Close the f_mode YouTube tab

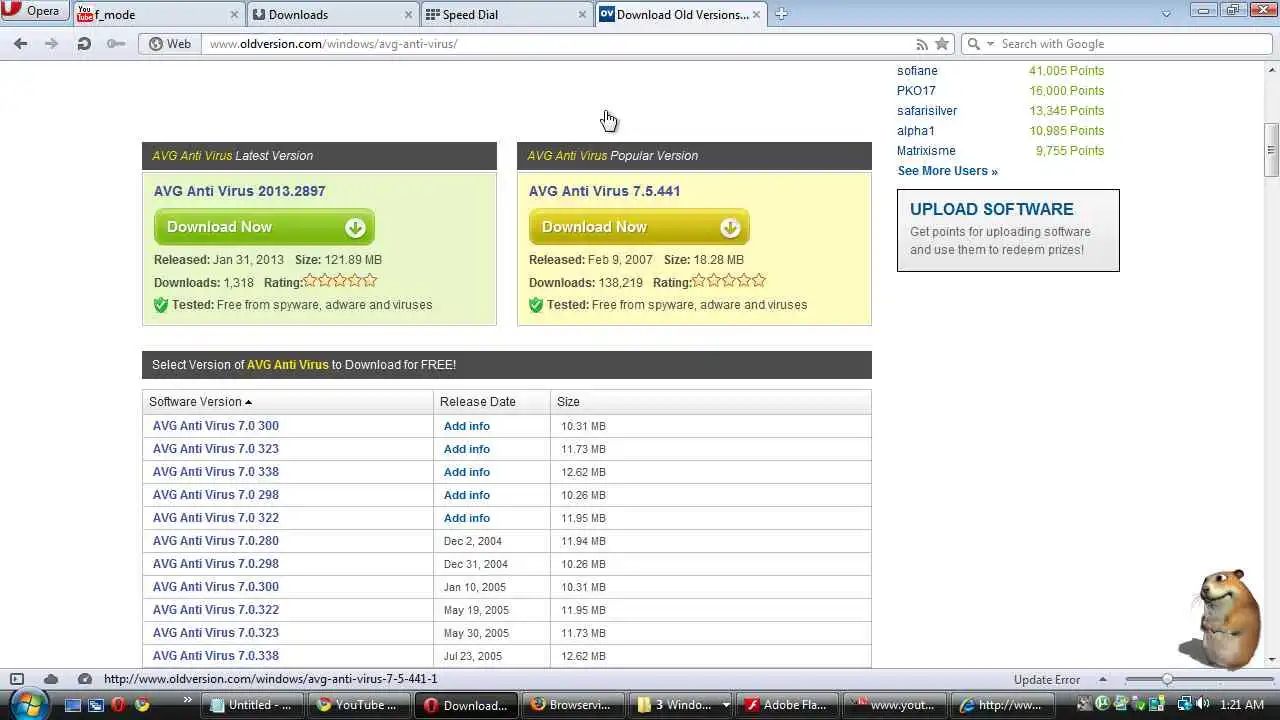coord(235,14)
